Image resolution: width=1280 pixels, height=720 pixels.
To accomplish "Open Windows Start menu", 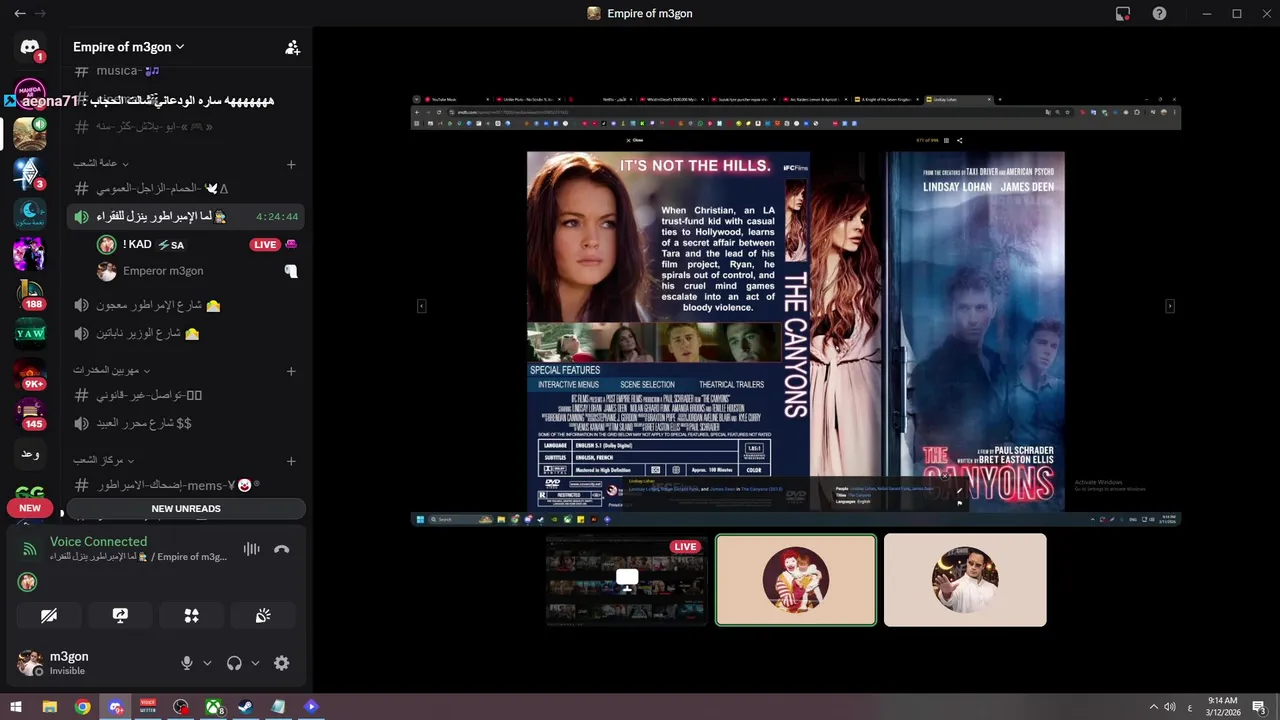I will 16,707.
